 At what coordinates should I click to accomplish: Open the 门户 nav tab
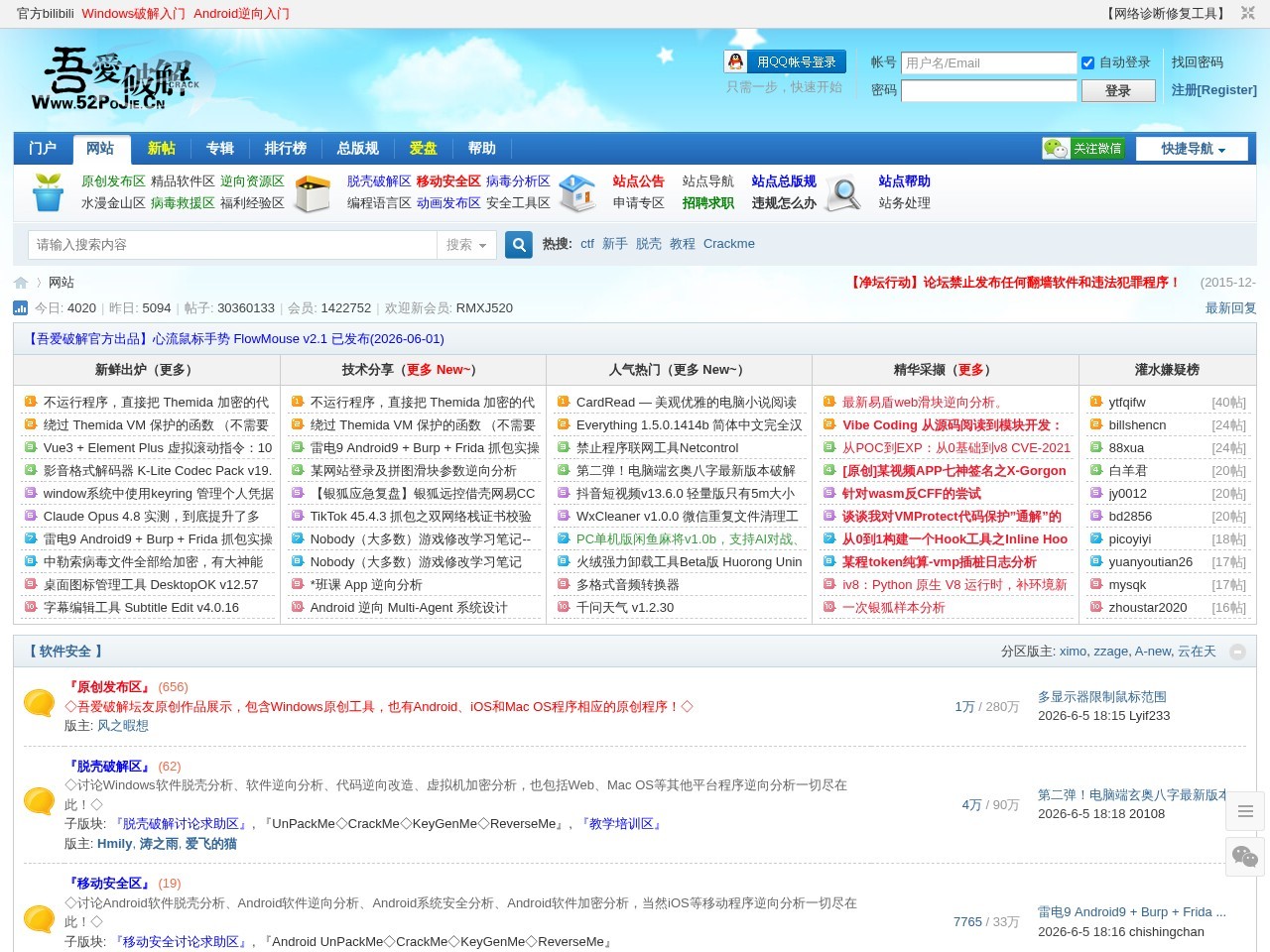43,148
